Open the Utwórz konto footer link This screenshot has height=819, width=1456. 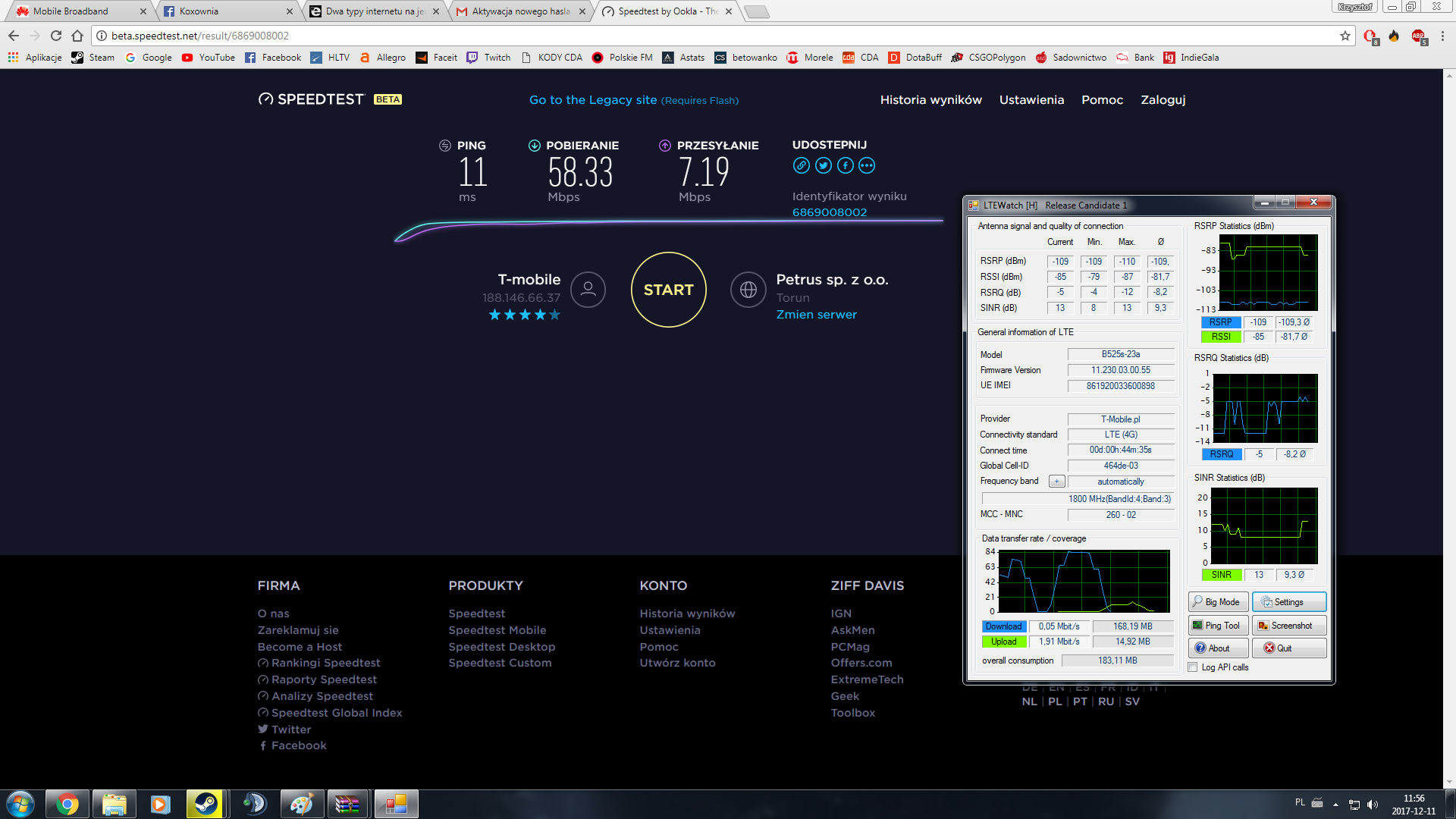coord(677,663)
